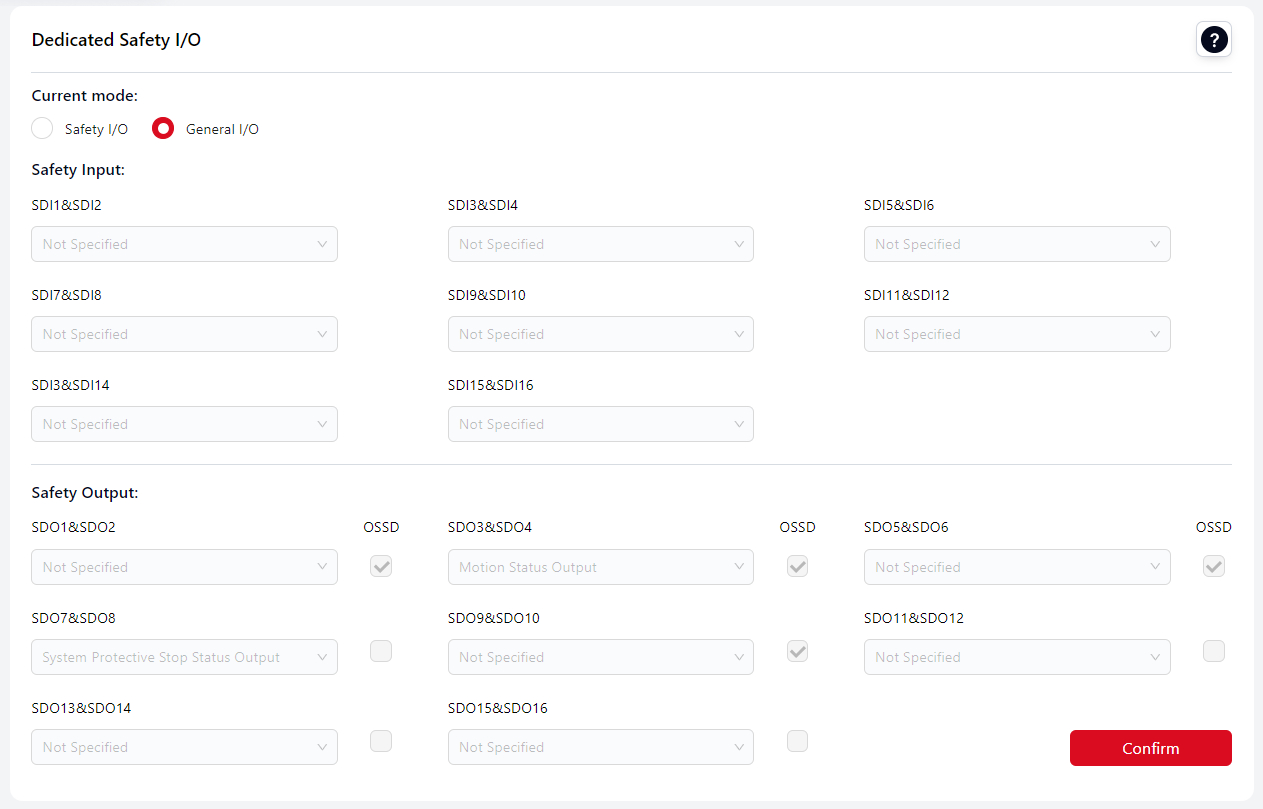Enable OSSD checkbox for SDO11&SDO12

pyautogui.click(x=1213, y=651)
